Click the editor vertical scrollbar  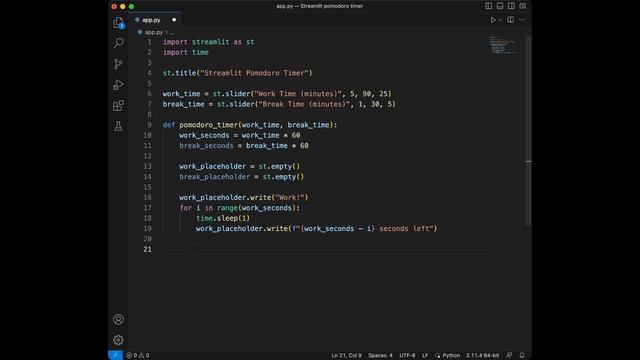point(528,131)
